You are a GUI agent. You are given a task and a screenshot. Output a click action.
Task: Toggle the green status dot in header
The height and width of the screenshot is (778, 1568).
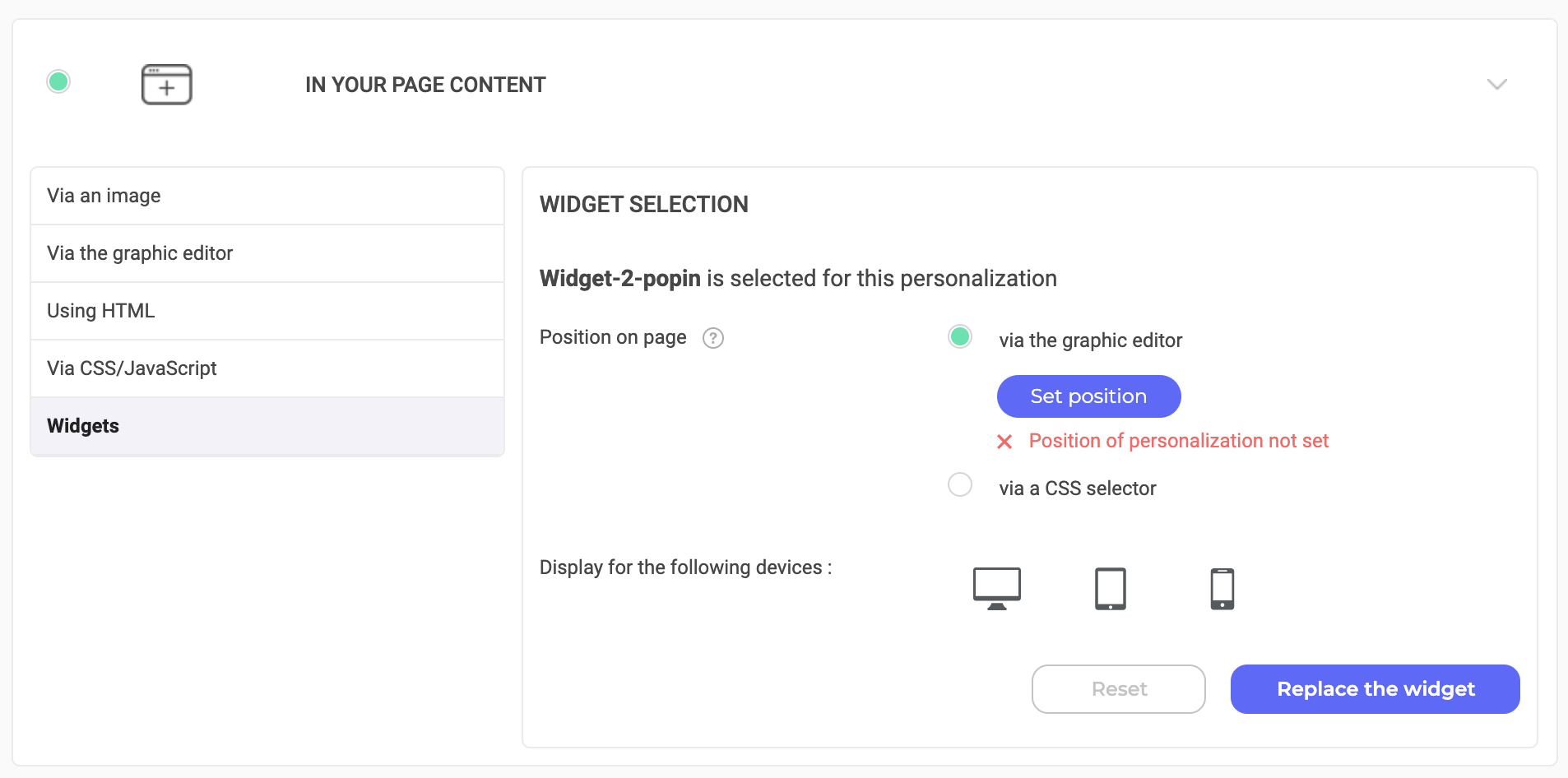tap(58, 81)
